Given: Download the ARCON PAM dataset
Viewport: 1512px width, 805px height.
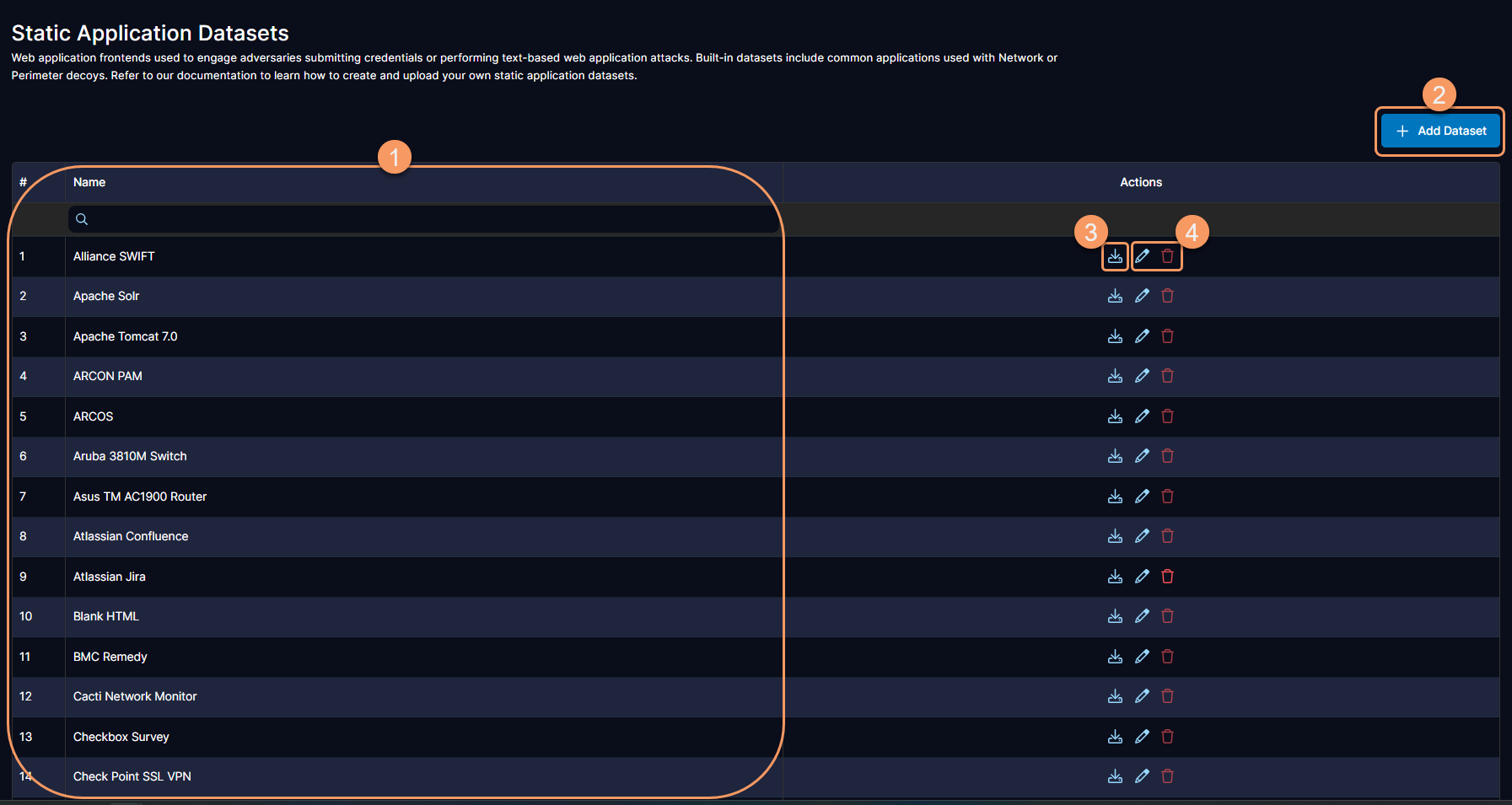Looking at the screenshot, I should pyautogui.click(x=1115, y=376).
